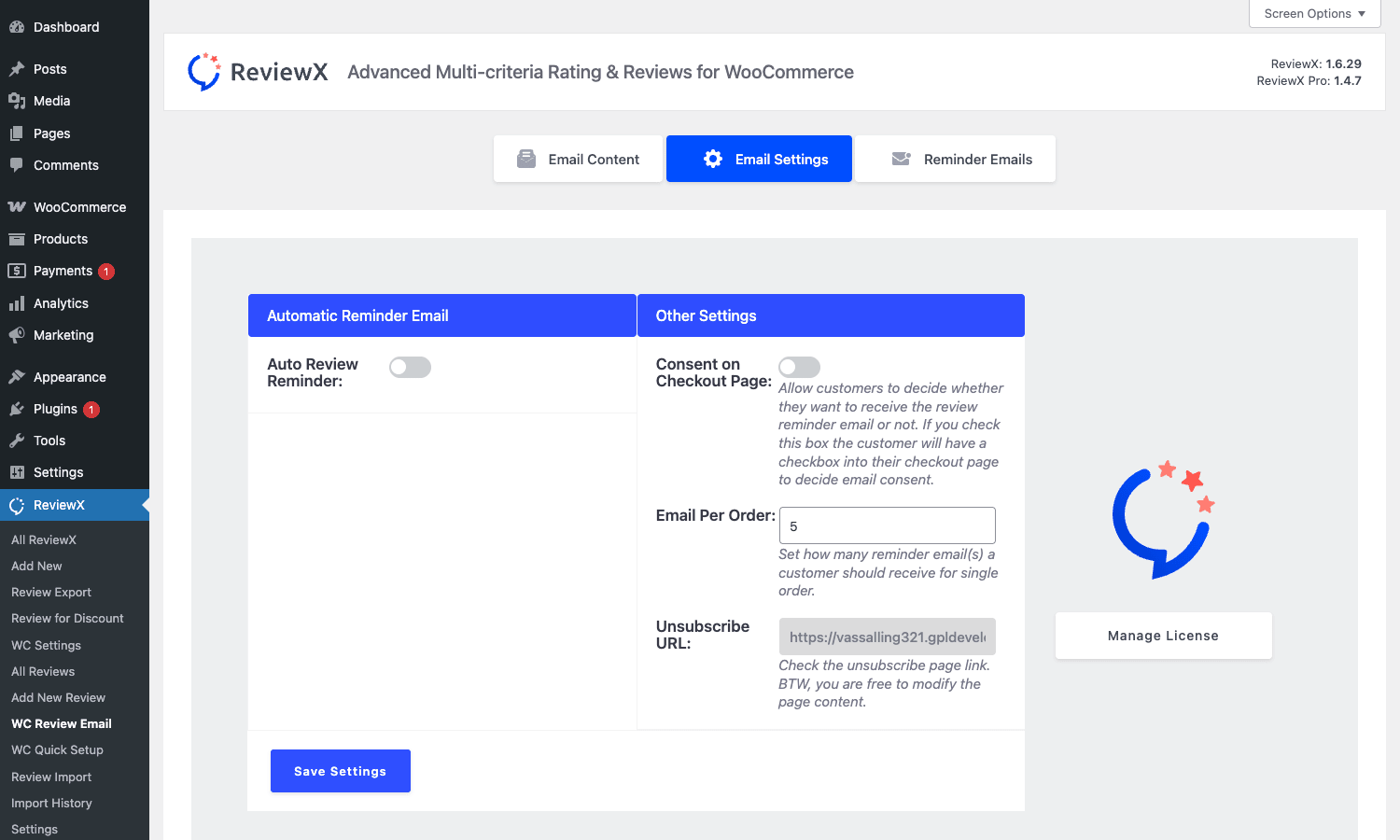Open WC Quick Setup submenu item
The width and height of the screenshot is (1400, 840).
[x=57, y=749]
